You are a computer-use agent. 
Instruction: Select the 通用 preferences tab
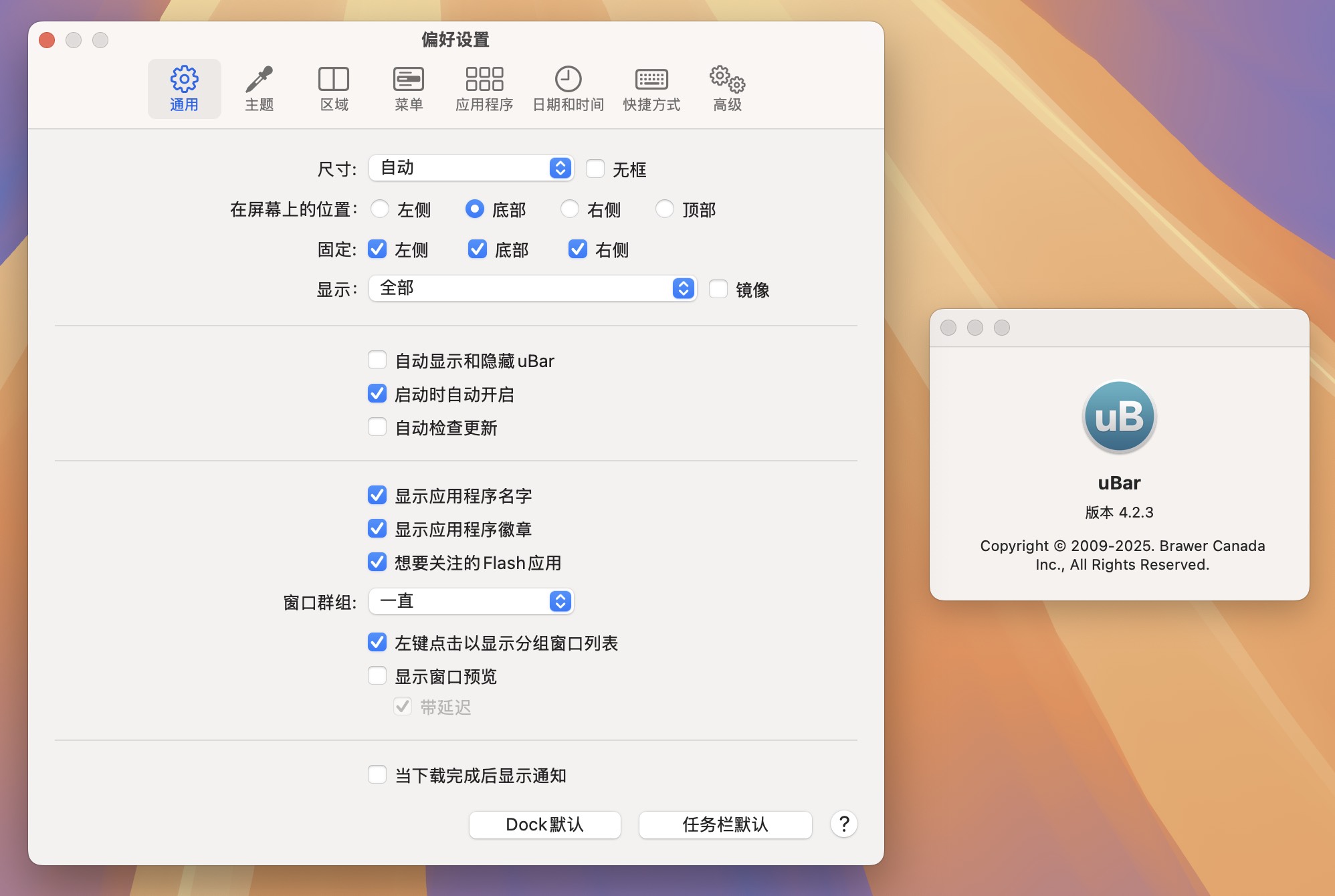pyautogui.click(x=185, y=88)
